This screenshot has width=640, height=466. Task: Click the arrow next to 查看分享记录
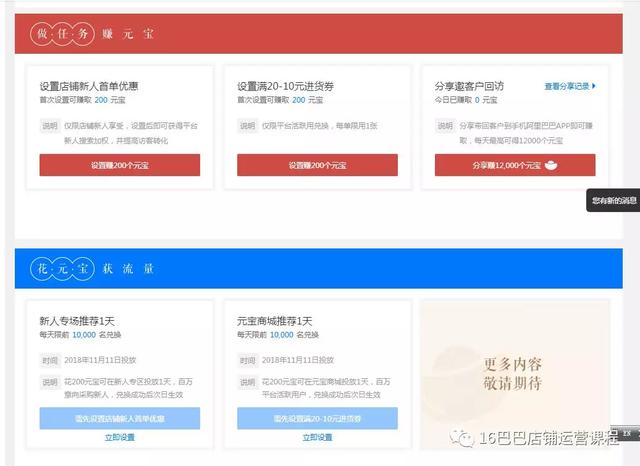[x=594, y=86]
